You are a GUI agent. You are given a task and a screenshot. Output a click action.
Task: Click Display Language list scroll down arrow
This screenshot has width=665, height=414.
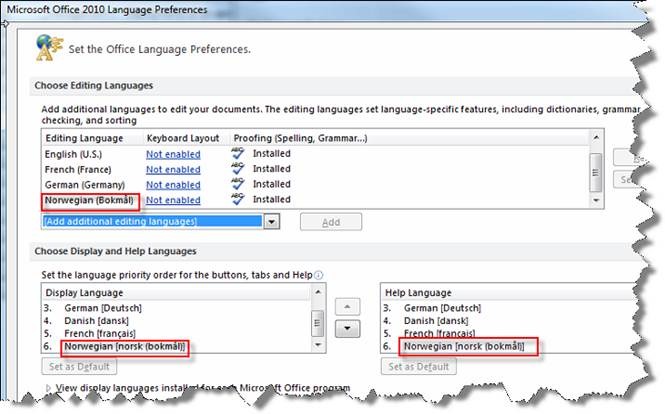point(318,345)
